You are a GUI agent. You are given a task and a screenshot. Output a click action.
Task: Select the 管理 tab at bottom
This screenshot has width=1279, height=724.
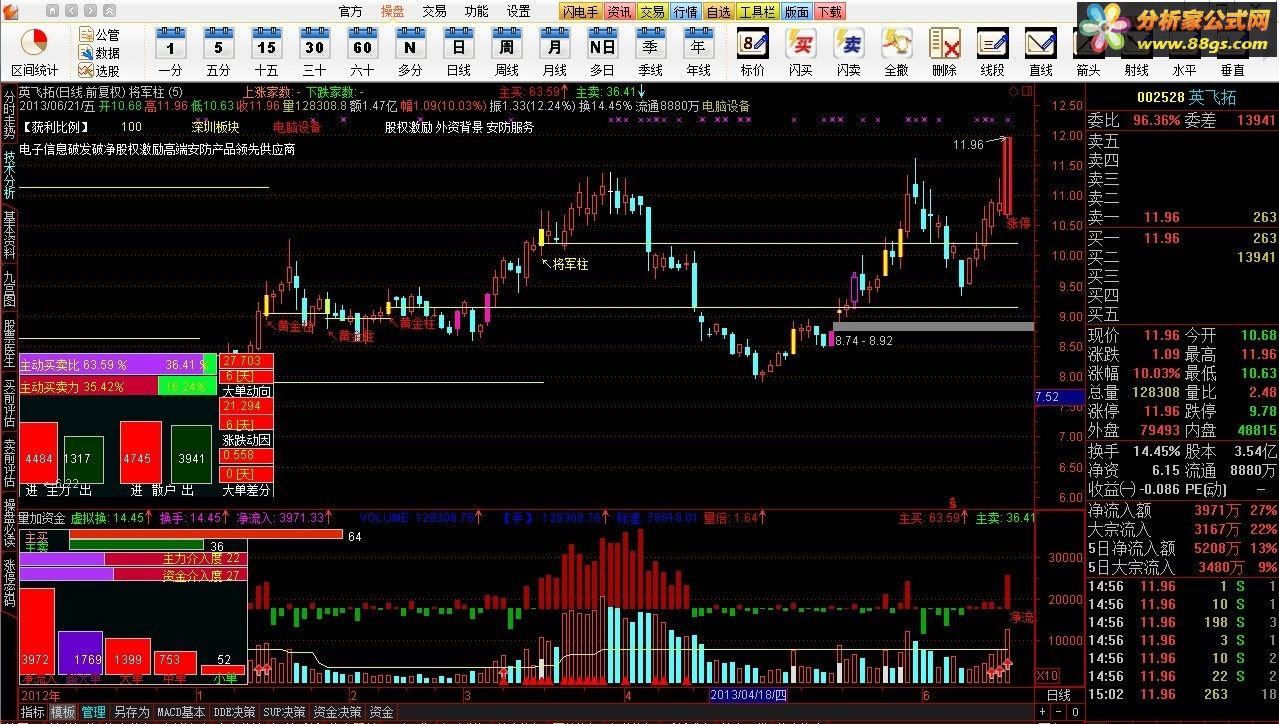(94, 713)
